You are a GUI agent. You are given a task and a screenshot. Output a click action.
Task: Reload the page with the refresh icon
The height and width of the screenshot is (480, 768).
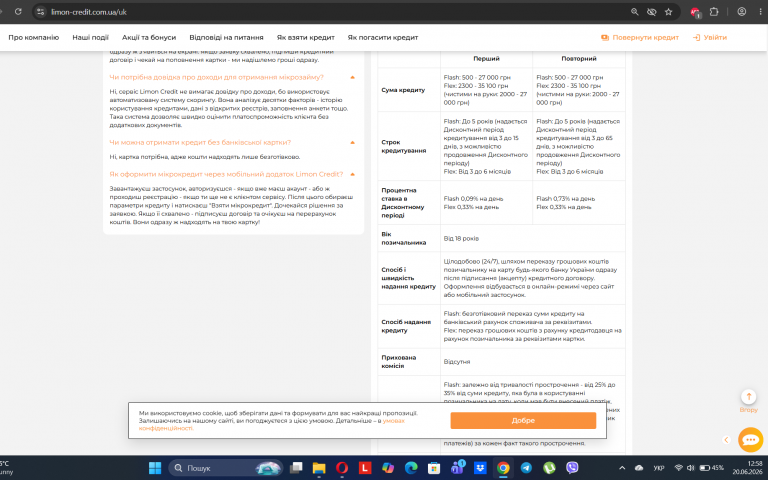pos(18,12)
